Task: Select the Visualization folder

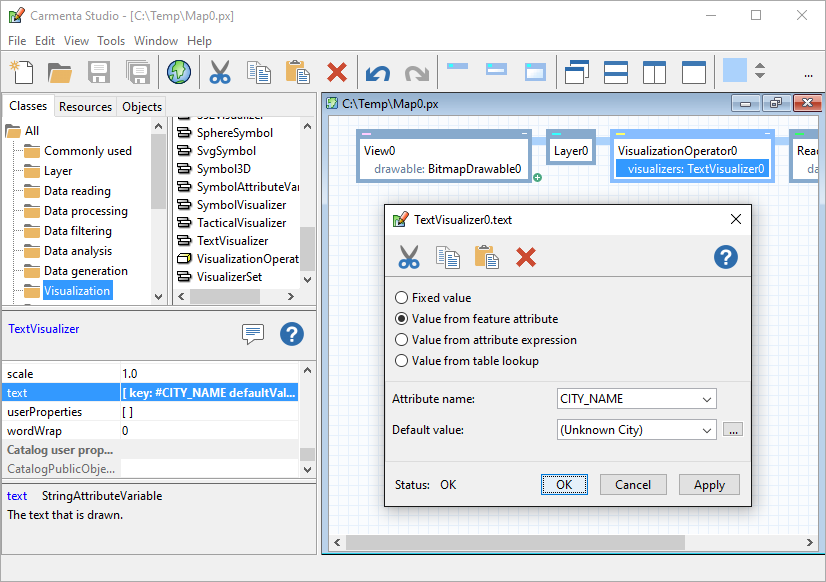Action: click(77, 291)
